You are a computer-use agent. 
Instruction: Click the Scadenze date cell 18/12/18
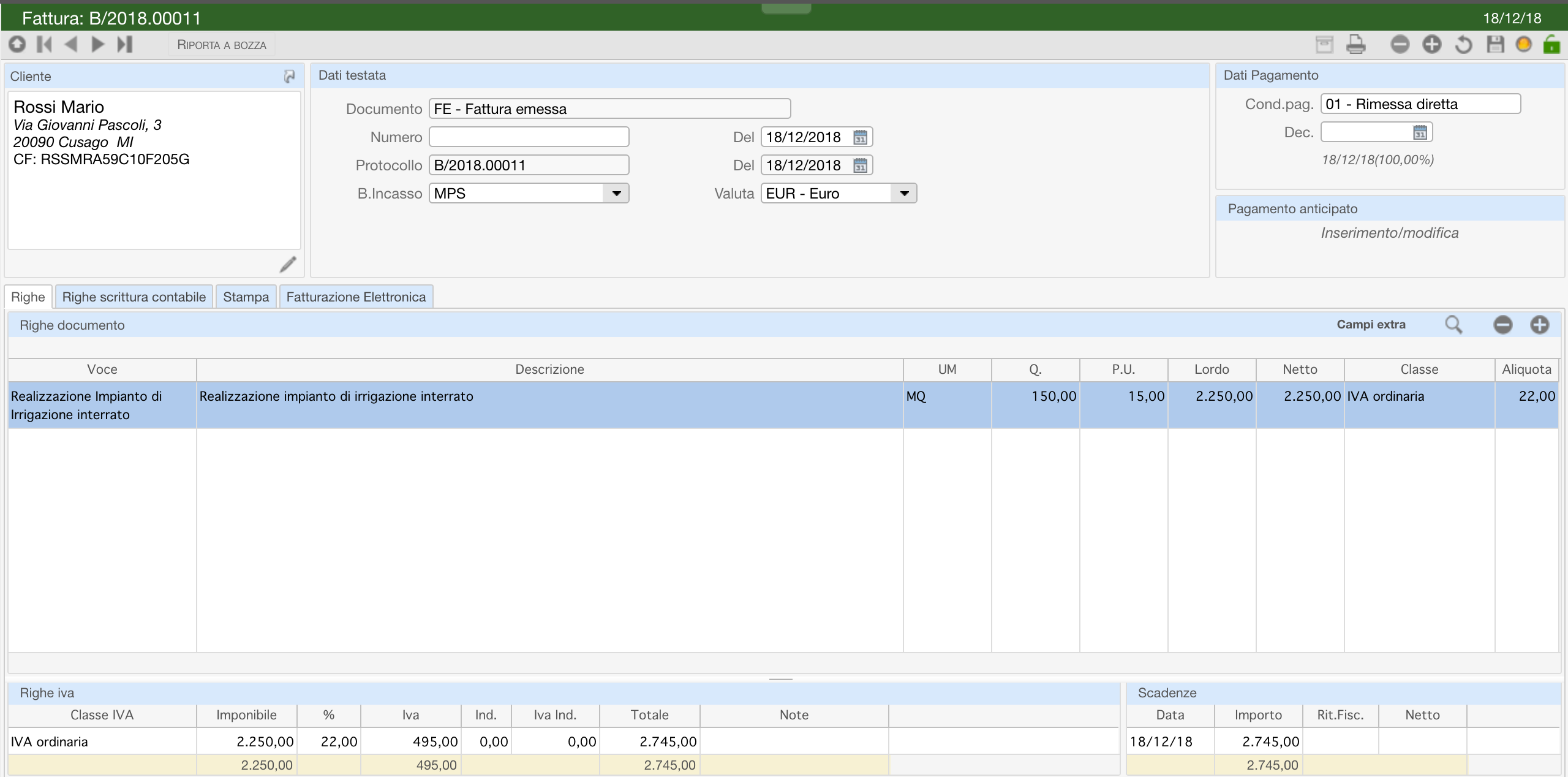[1170, 741]
